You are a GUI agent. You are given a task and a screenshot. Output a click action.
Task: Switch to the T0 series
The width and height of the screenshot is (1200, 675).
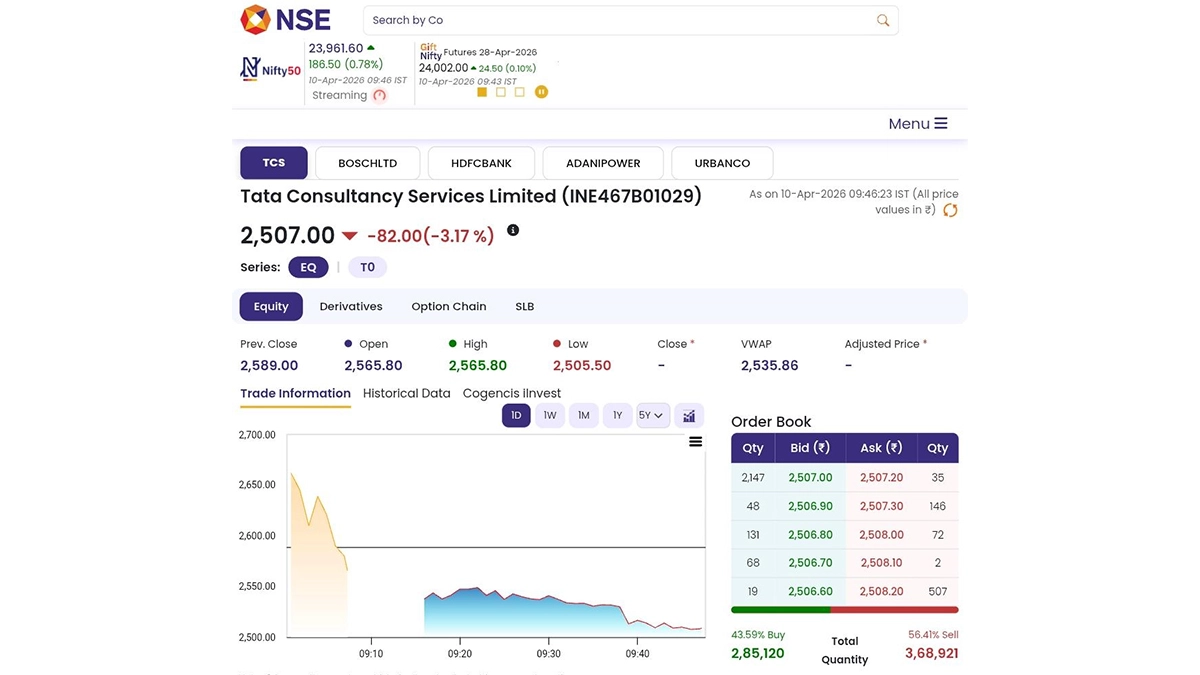[367, 267]
